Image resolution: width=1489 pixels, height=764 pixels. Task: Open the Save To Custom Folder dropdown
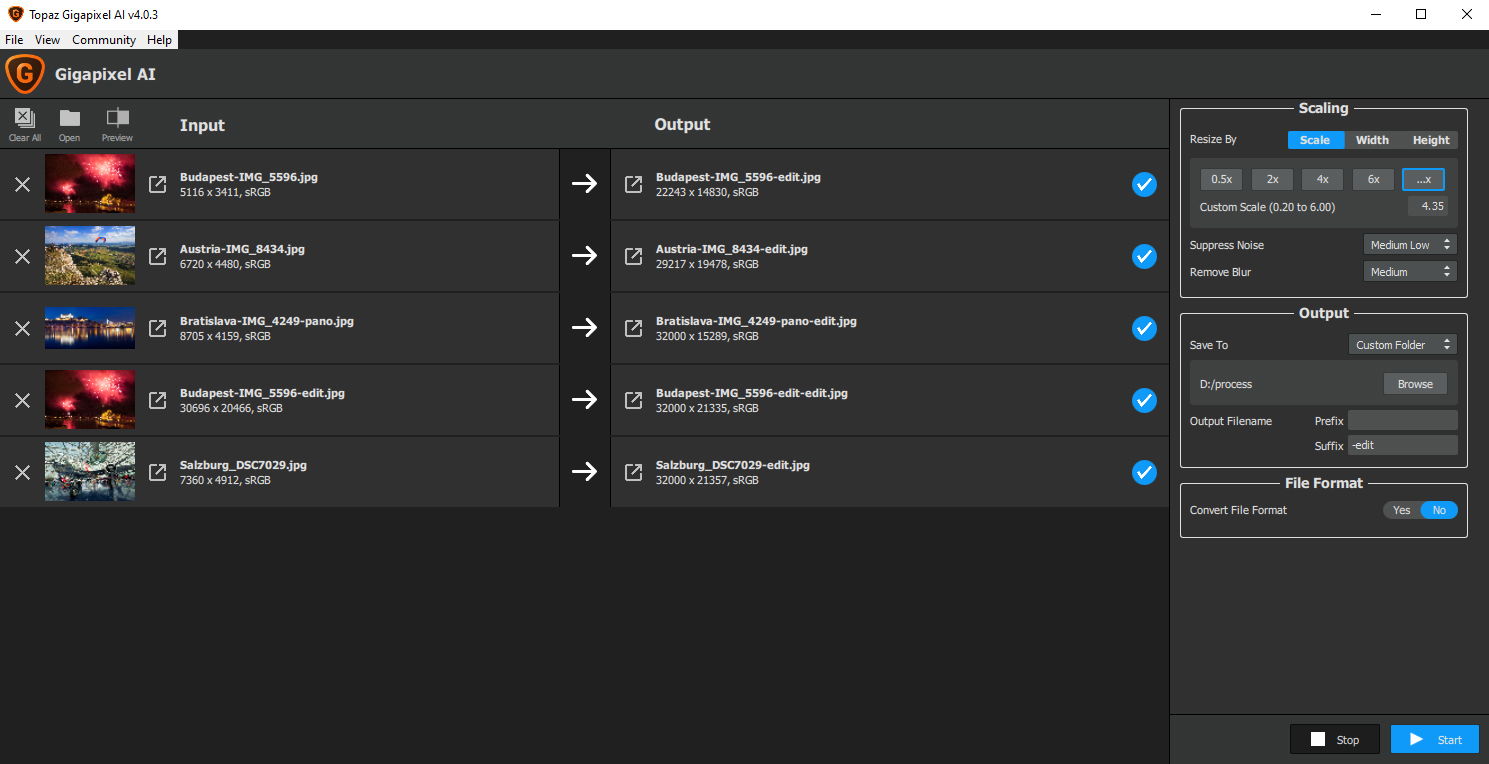[1402, 345]
